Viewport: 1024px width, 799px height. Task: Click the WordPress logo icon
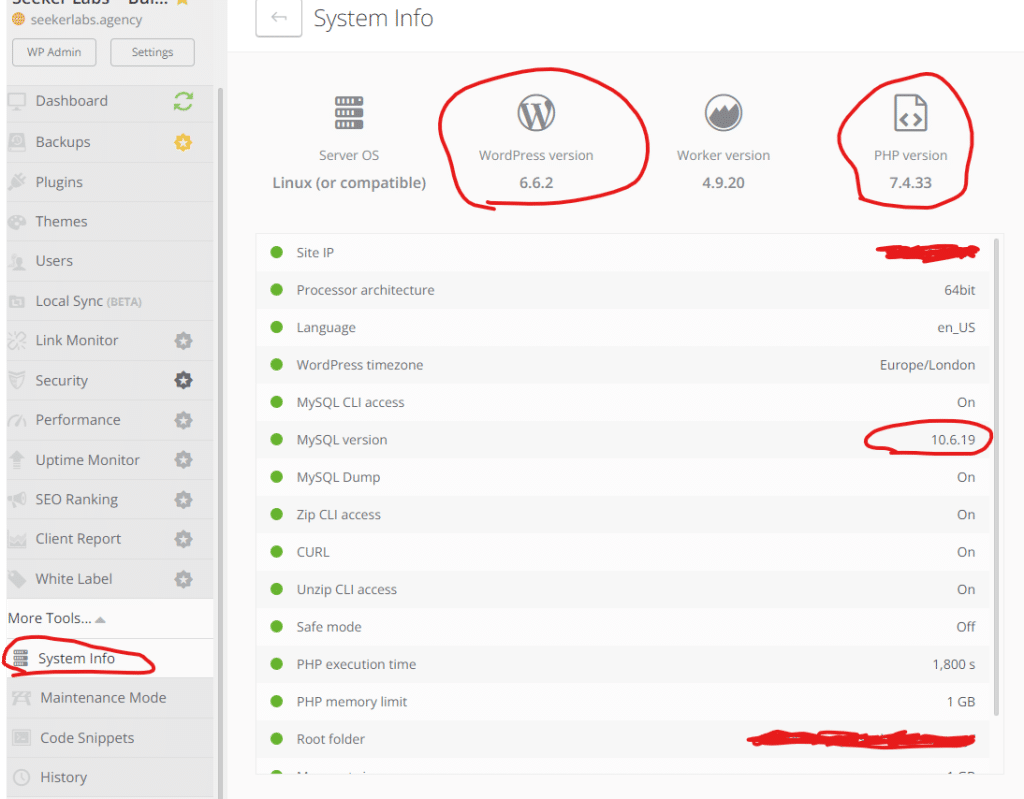[536, 113]
